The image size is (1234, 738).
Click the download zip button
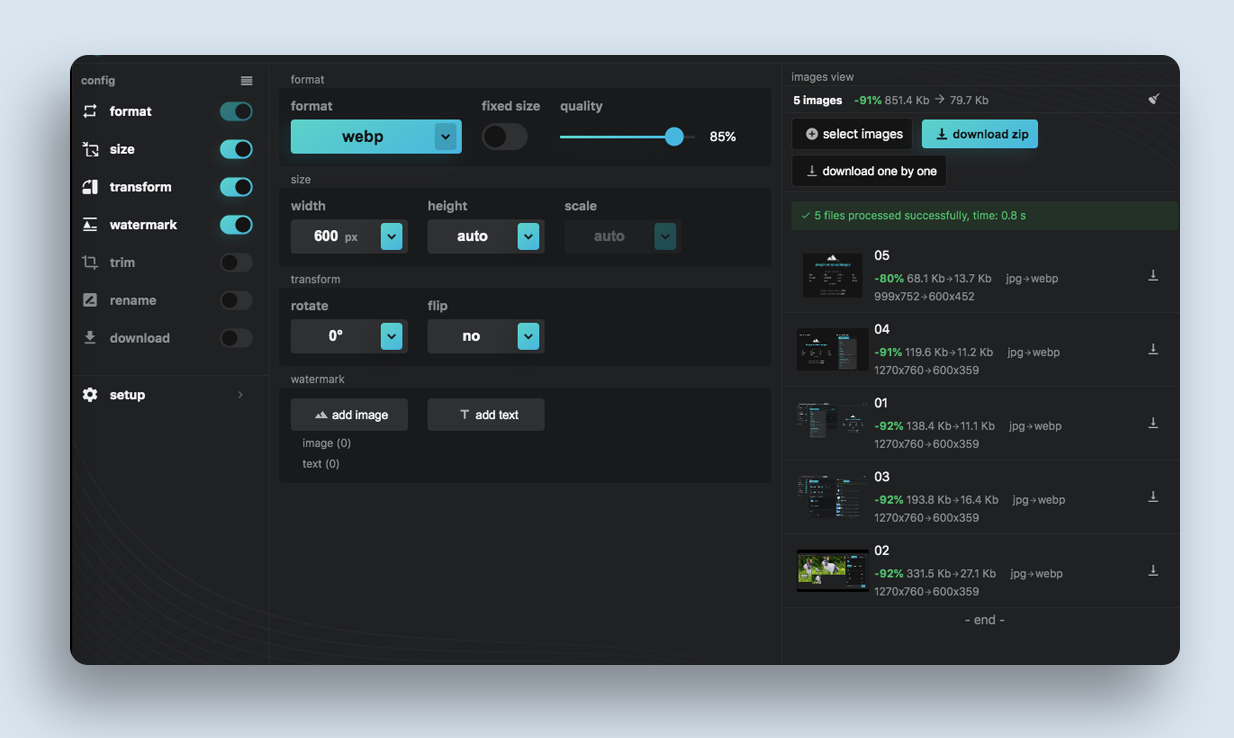(x=980, y=134)
